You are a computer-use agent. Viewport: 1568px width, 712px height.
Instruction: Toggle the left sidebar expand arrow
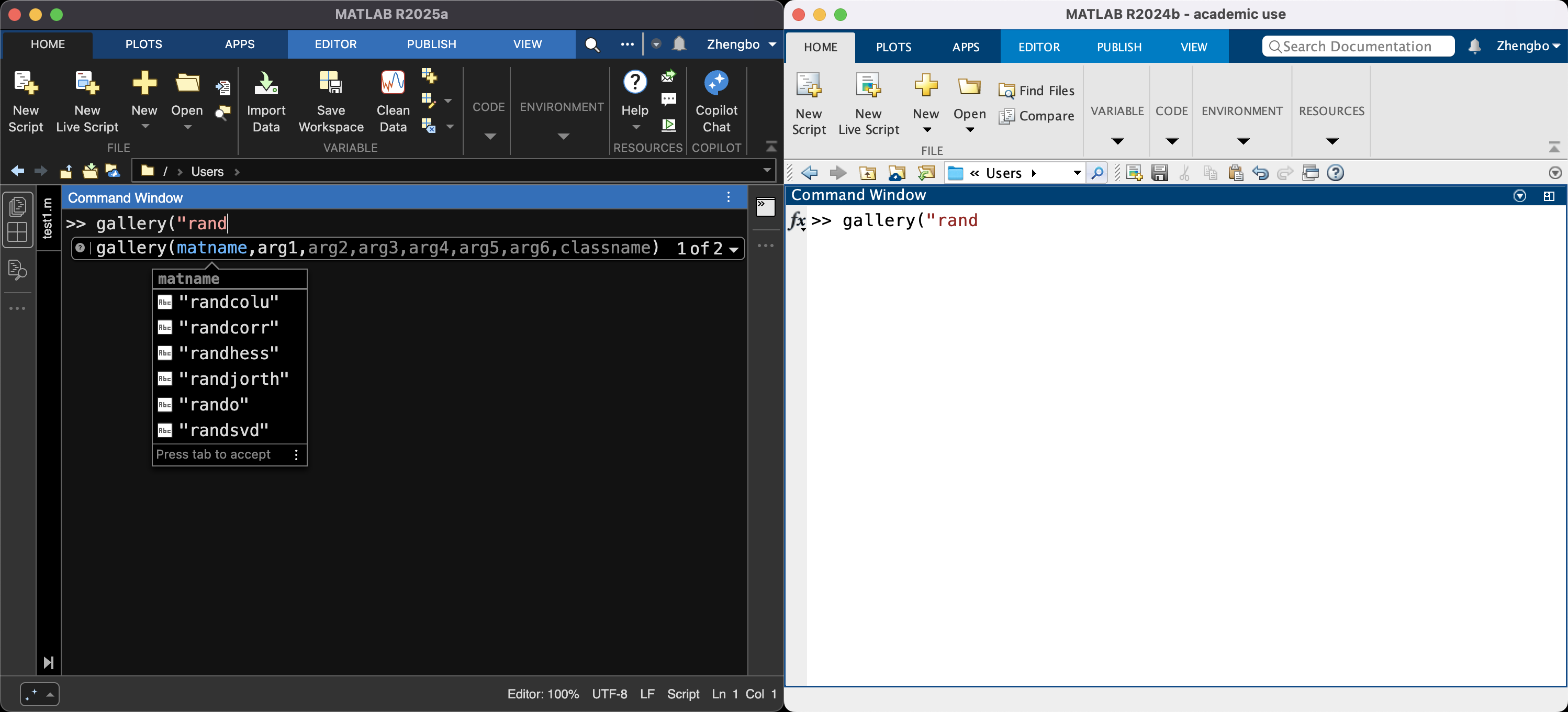pos(48,663)
